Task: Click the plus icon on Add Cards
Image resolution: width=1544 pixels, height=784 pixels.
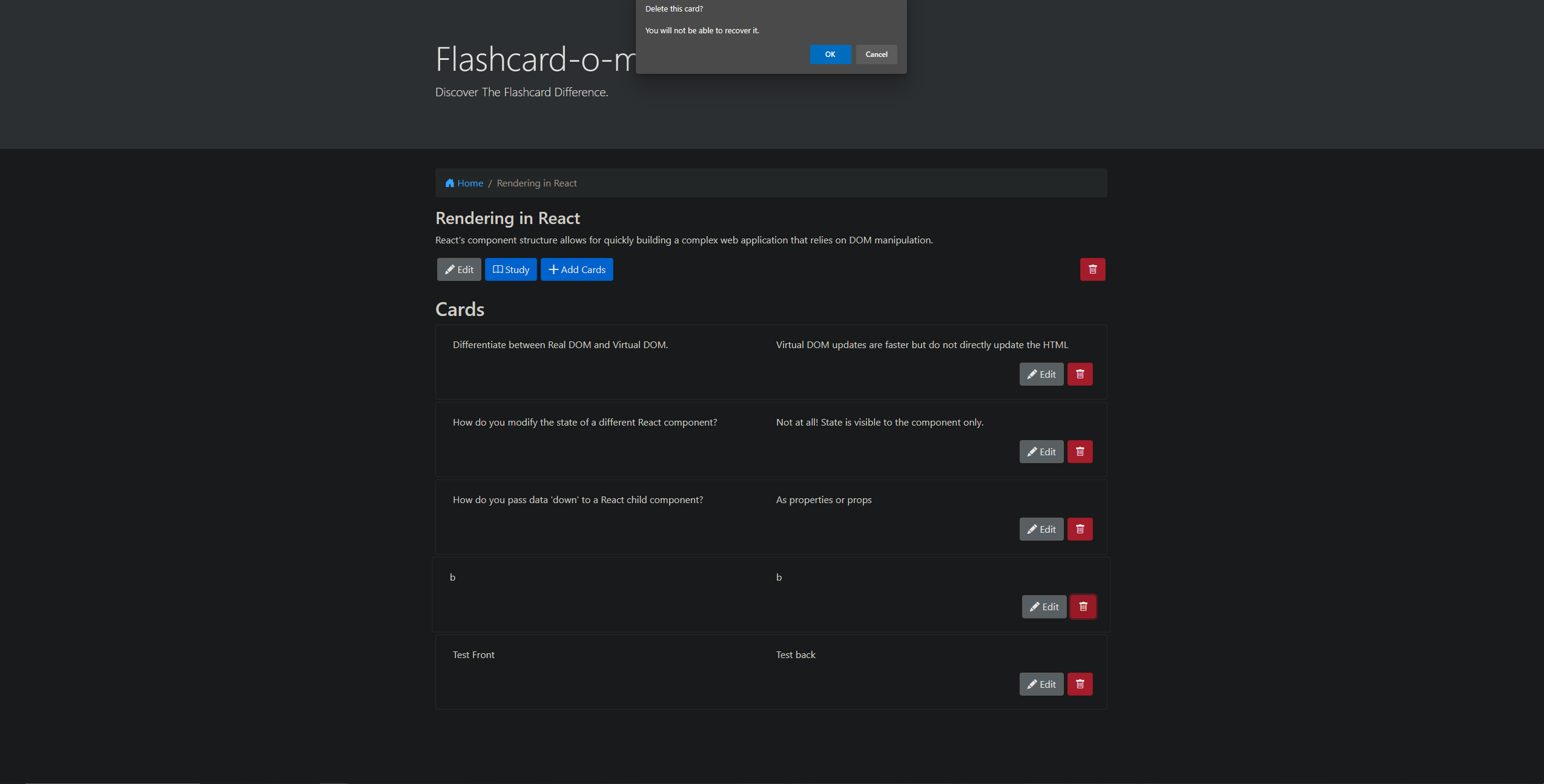Action: point(553,269)
